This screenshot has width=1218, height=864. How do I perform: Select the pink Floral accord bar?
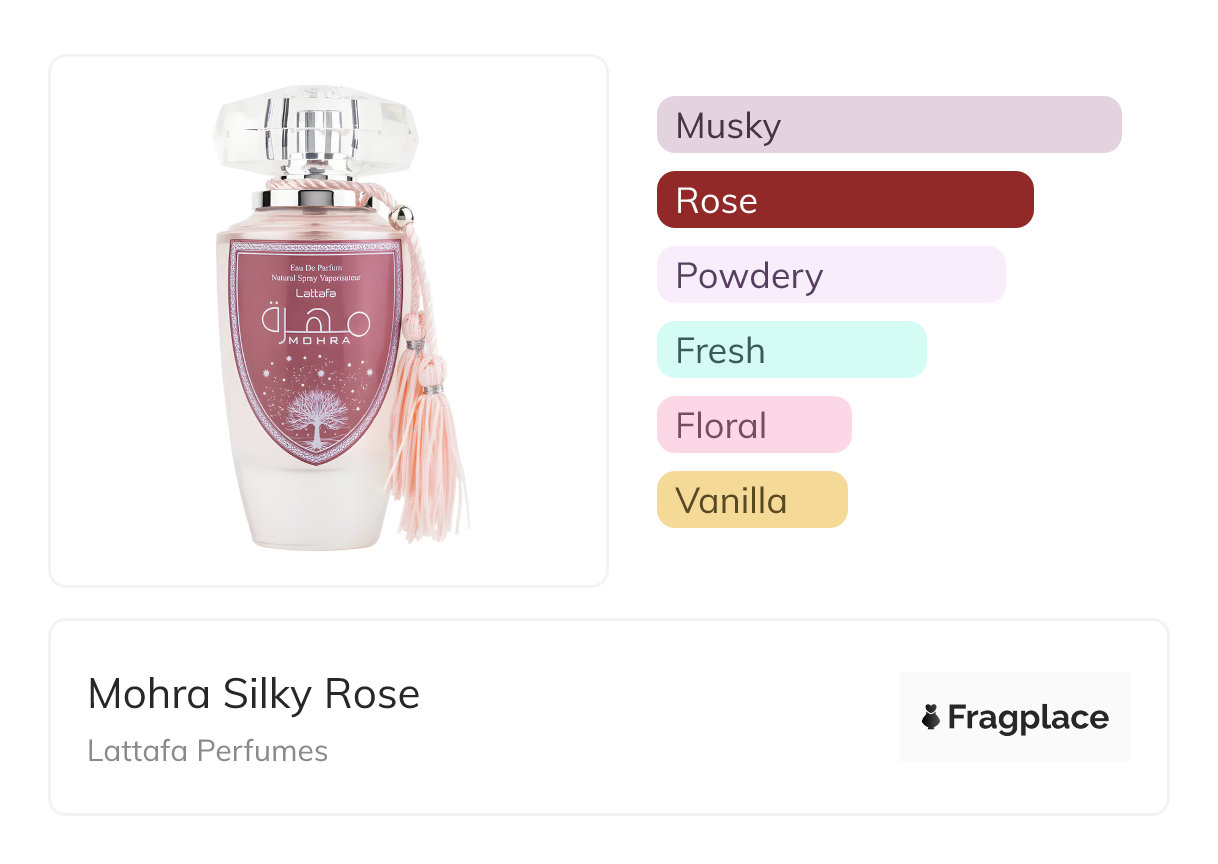pyautogui.click(x=753, y=425)
